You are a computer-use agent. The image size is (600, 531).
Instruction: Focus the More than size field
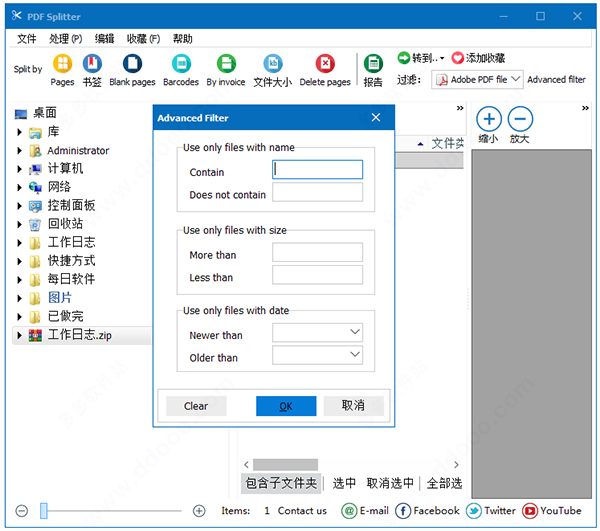317,252
